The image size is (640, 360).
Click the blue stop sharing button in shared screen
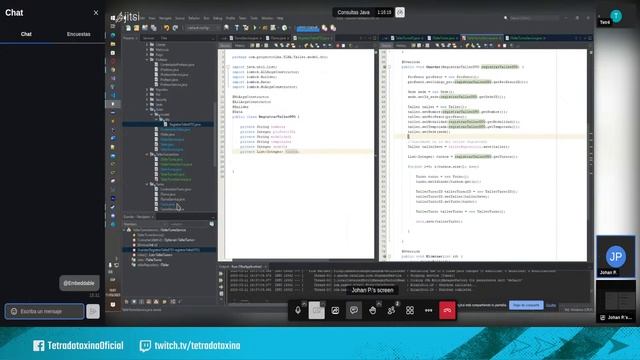pos(526,305)
